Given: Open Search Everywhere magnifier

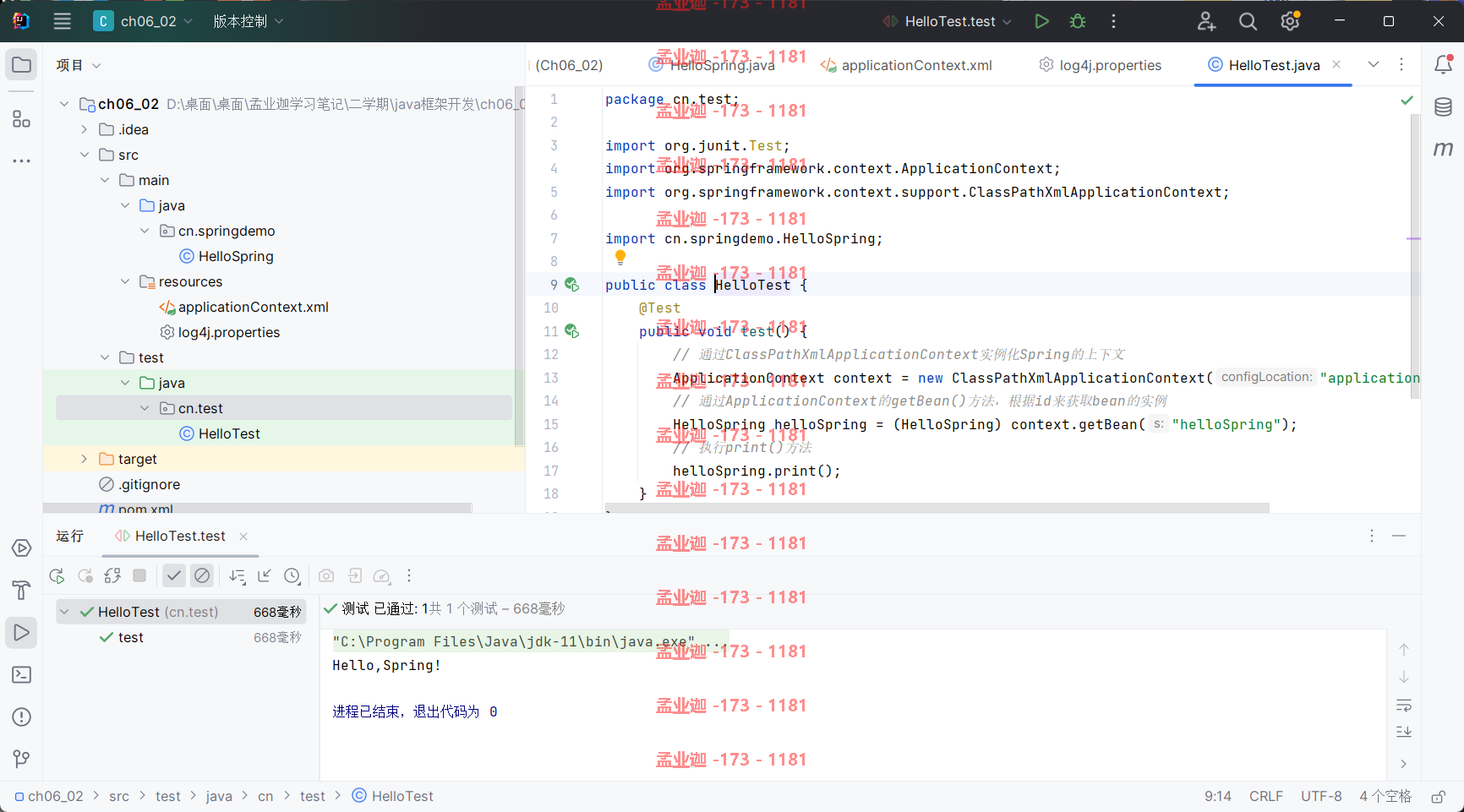Looking at the screenshot, I should (1248, 21).
